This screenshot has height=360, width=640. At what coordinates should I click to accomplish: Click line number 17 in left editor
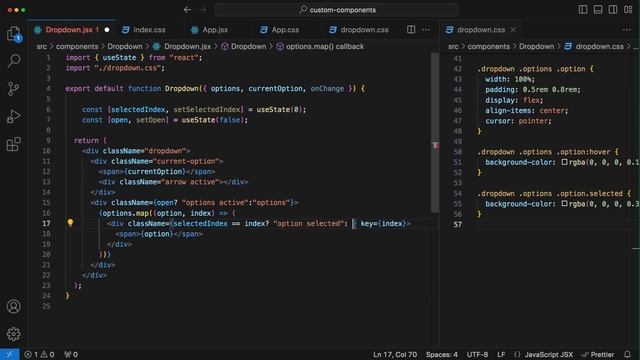click(46, 223)
